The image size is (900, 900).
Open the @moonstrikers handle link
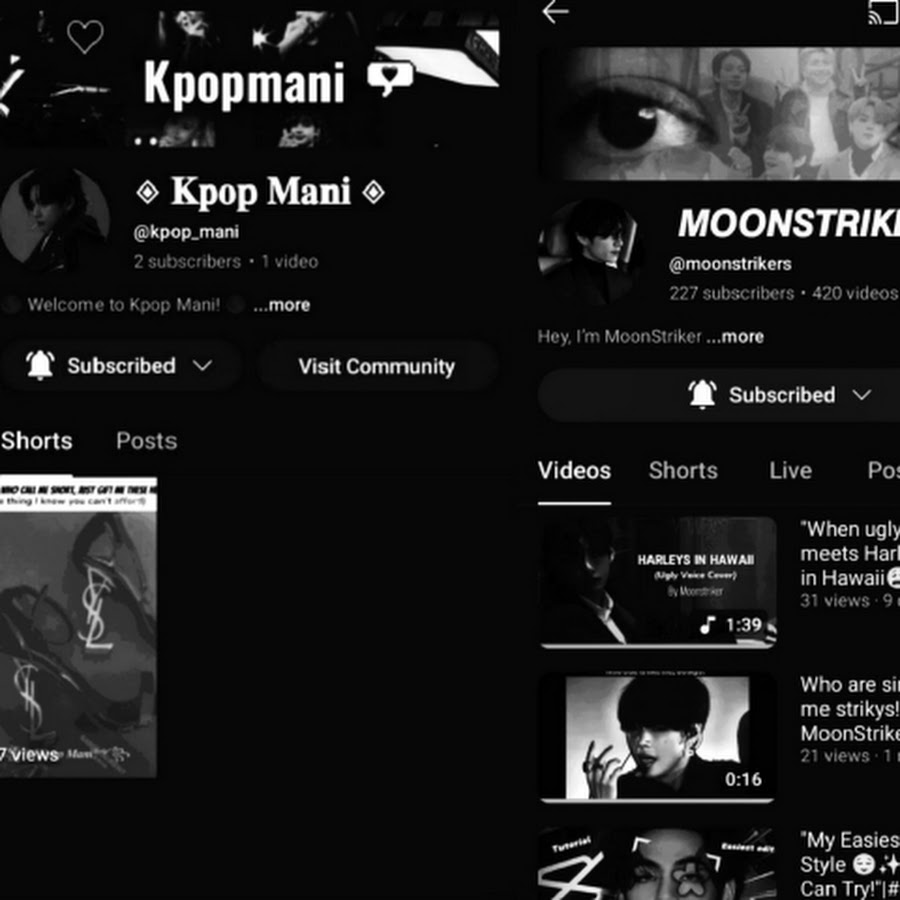730,264
